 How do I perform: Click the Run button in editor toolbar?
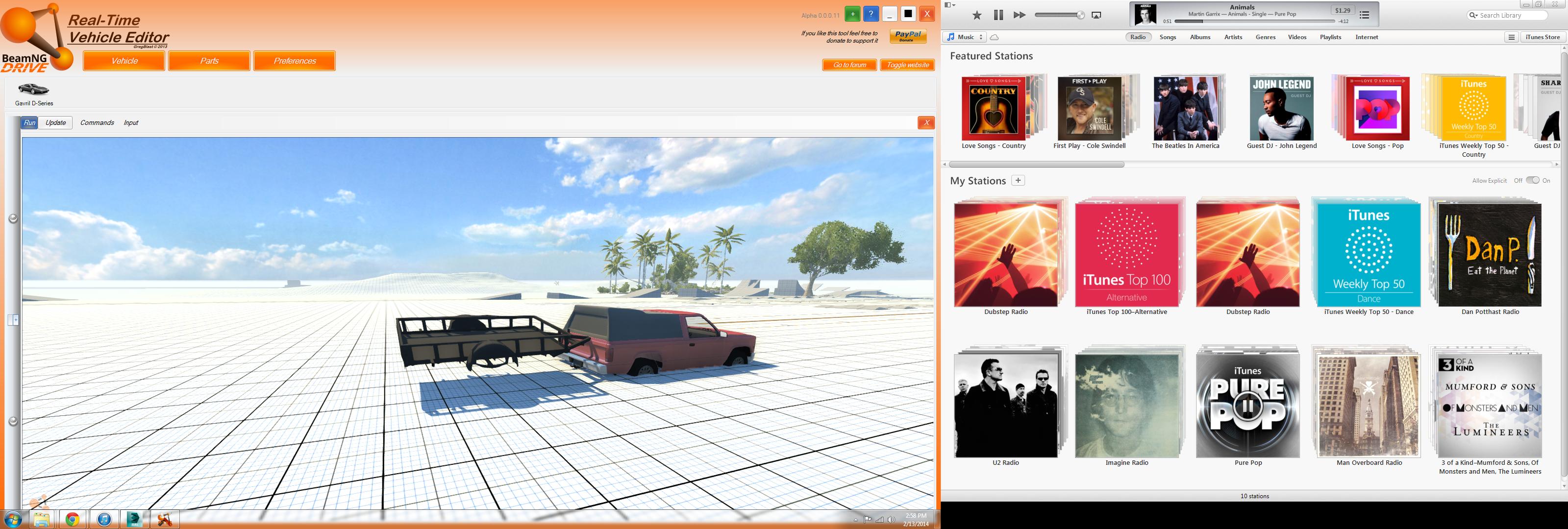click(29, 123)
